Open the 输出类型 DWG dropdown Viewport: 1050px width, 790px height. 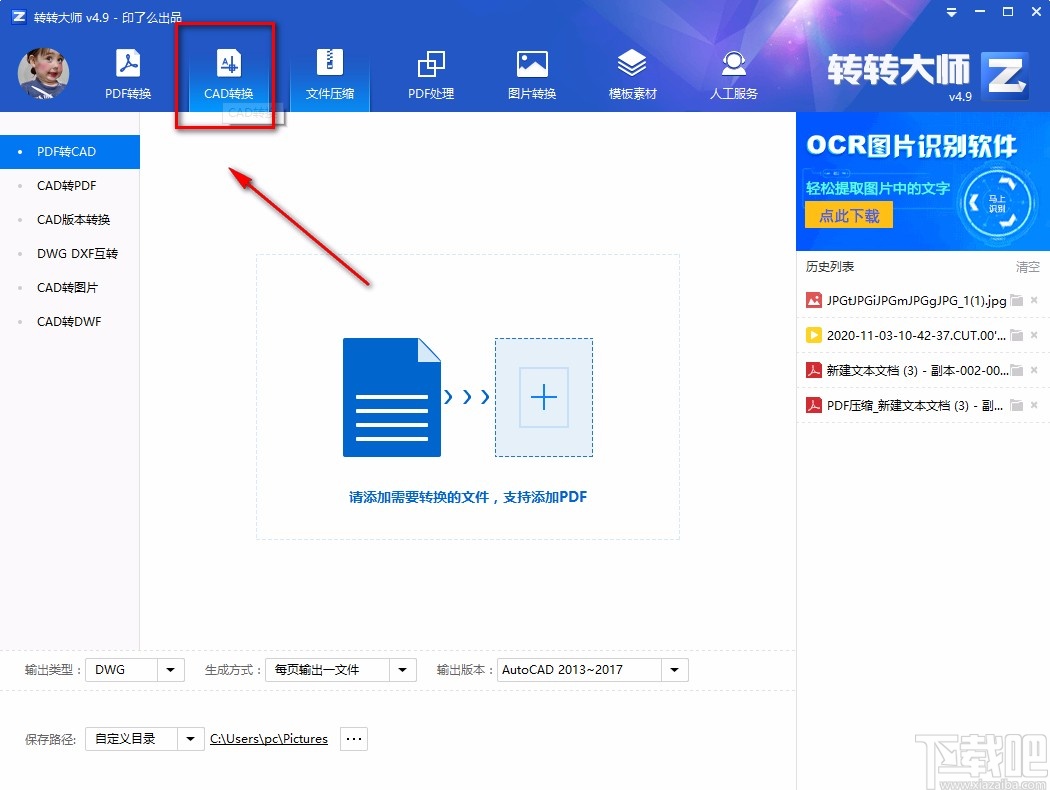pyautogui.click(x=169, y=670)
